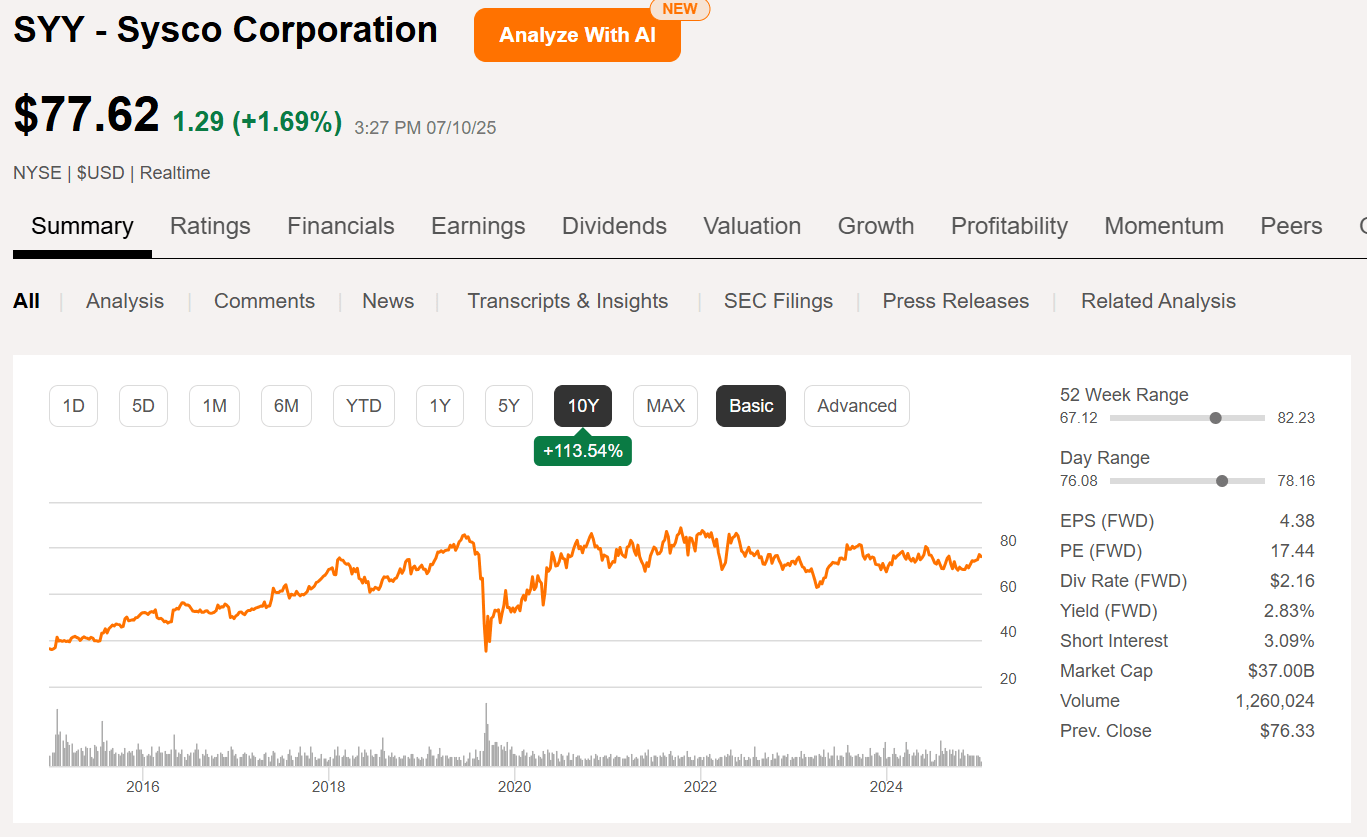This screenshot has height=837, width=1367.
Task: Open the Valuation tab
Action: [x=752, y=226]
